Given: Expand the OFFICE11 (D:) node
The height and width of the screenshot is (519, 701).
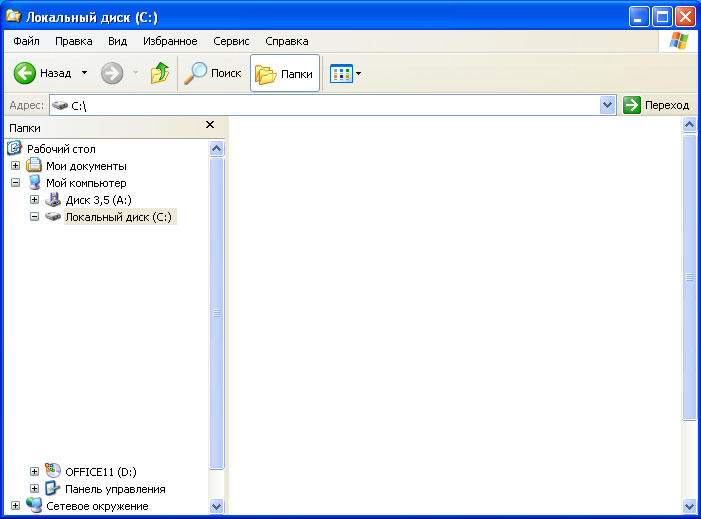Looking at the screenshot, I should pyautogui.click(x=34, y=472).
